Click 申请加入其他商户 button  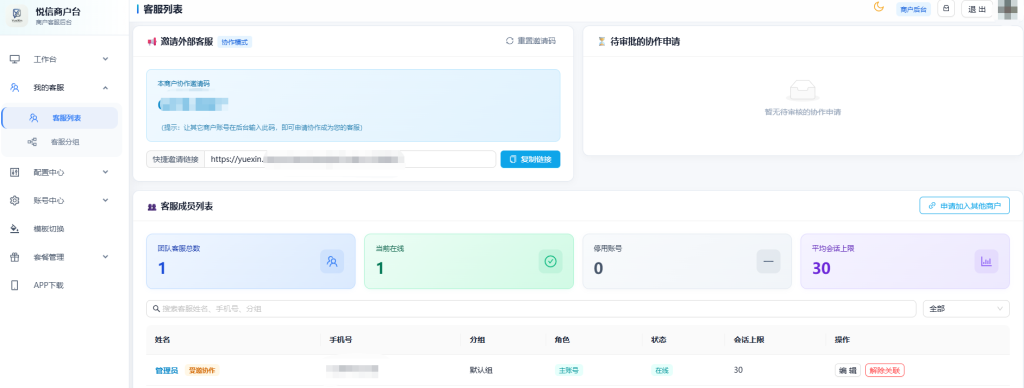point(965,206)
